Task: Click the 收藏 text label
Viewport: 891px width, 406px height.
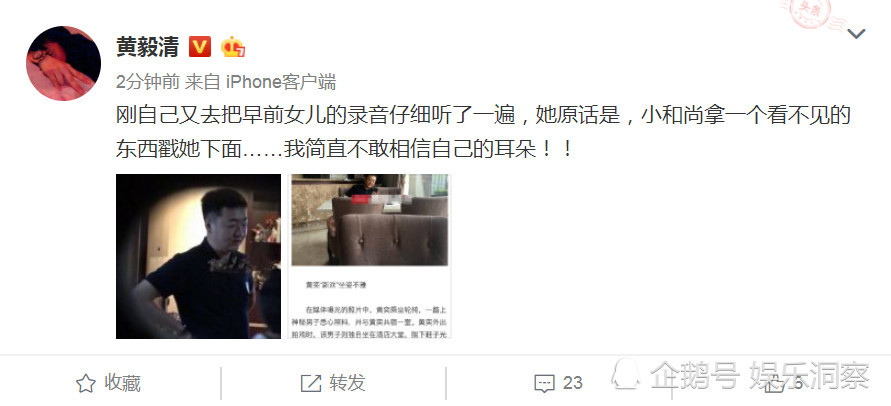Action: point(122,384)
